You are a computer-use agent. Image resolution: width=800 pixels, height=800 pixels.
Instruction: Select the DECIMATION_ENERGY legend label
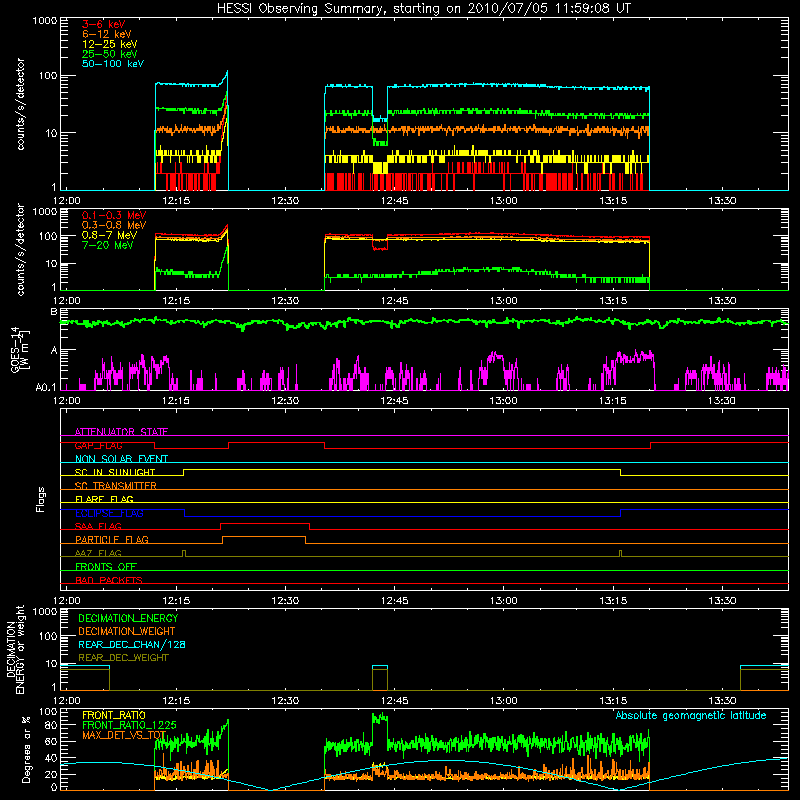tap(128, 618)
